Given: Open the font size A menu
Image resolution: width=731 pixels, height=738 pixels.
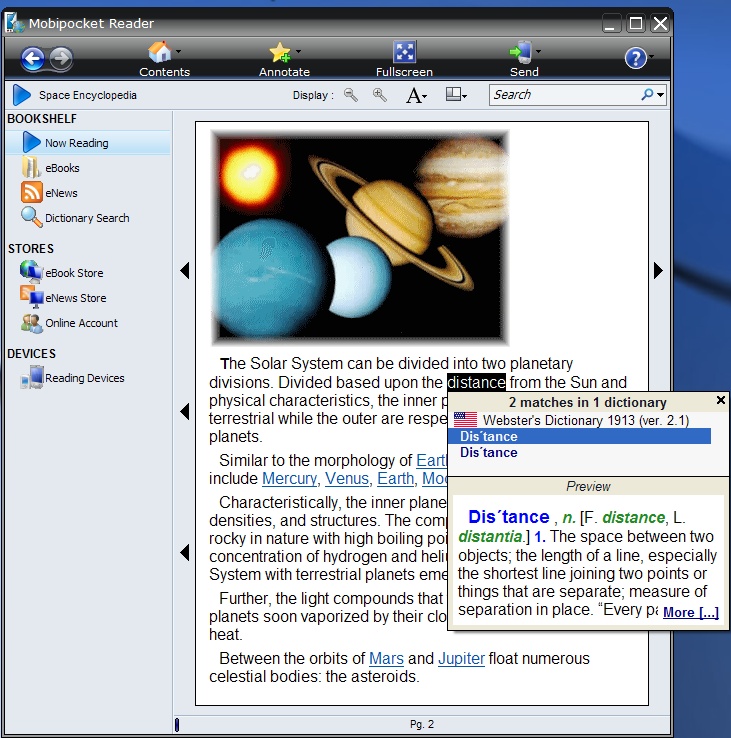Looking at the screenshot, I should click(416, 96).
